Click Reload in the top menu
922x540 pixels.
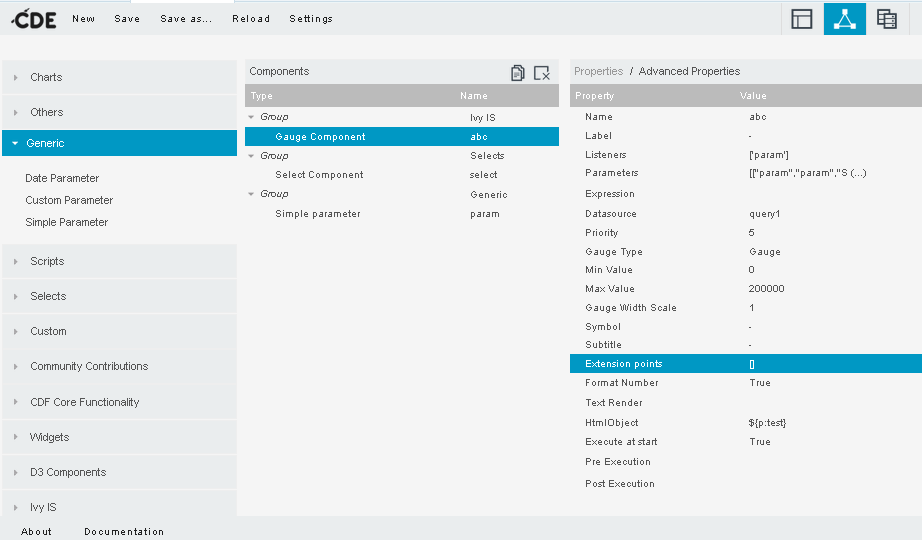[251, 19]
